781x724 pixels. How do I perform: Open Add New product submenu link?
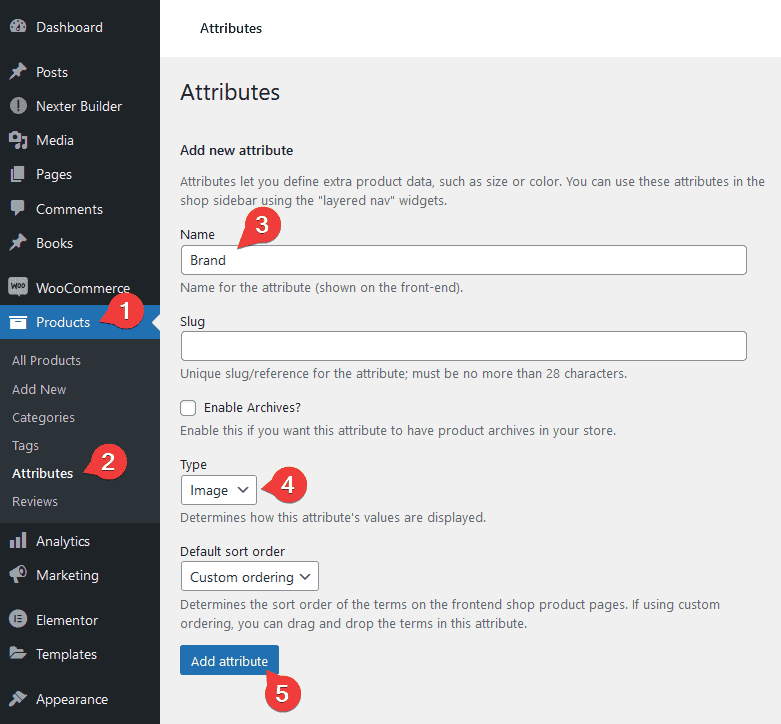click(39, 389)
